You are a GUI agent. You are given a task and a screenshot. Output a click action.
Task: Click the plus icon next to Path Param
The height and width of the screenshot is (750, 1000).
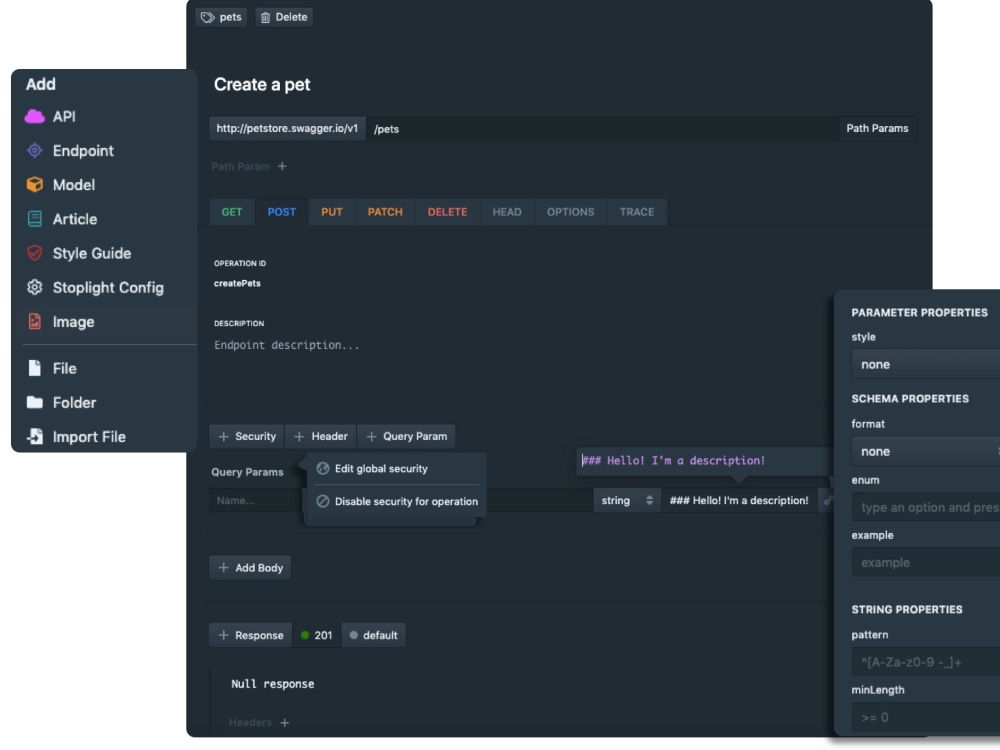tap(282, 166)
